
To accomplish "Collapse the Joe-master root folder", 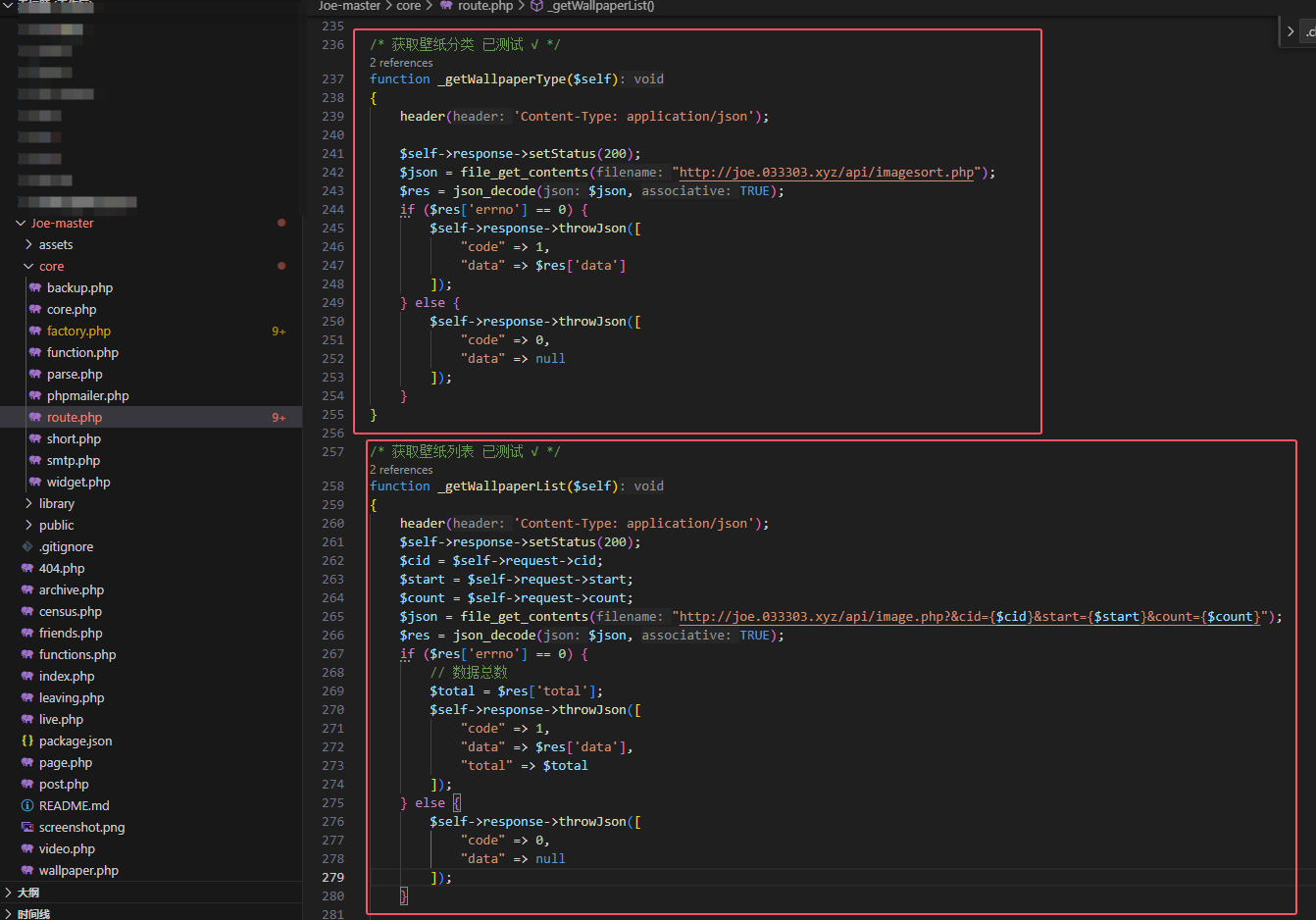I will [21, 224].
